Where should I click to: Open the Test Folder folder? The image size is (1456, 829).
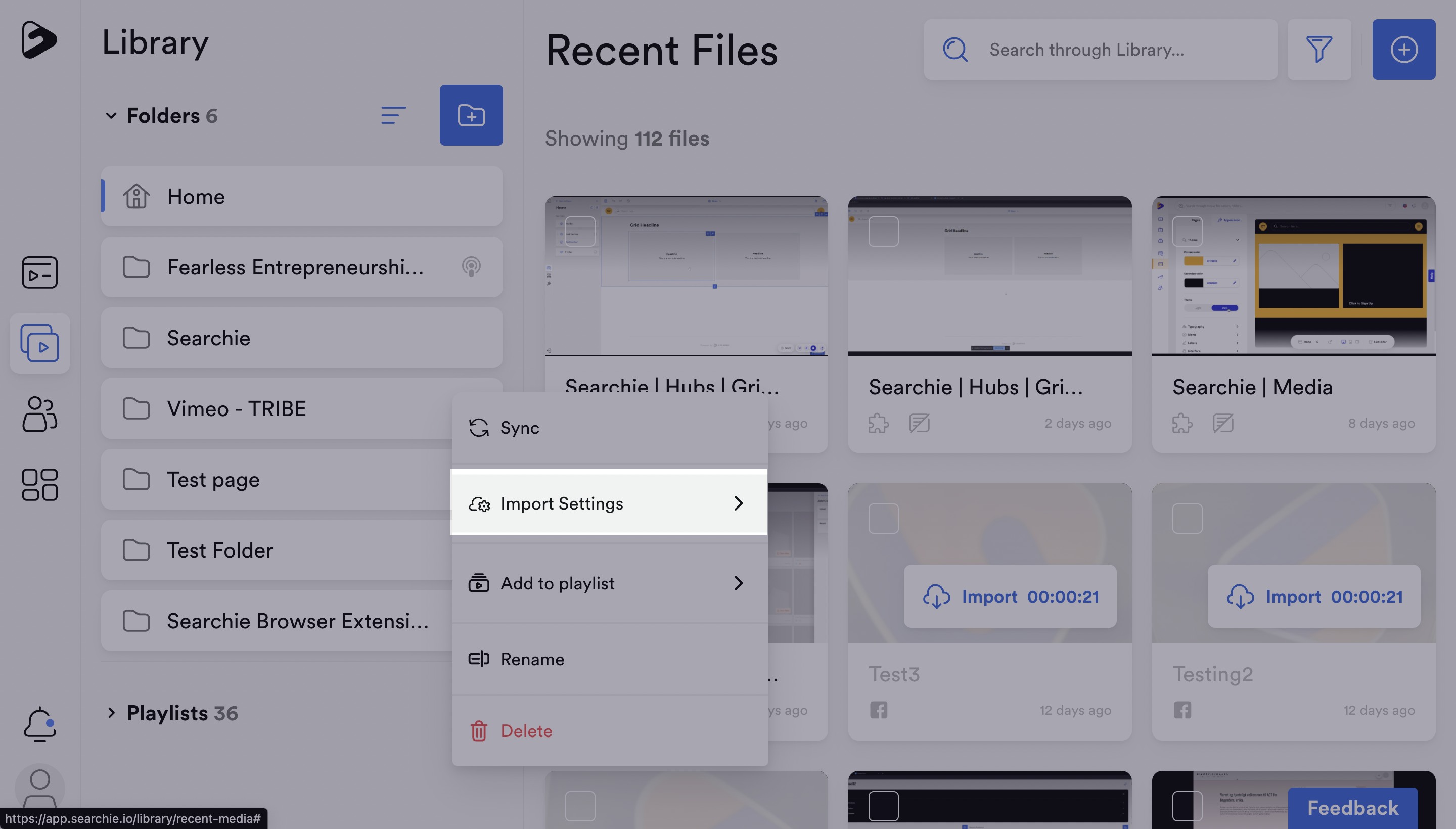pyautogui.click(x=277, y=550)
